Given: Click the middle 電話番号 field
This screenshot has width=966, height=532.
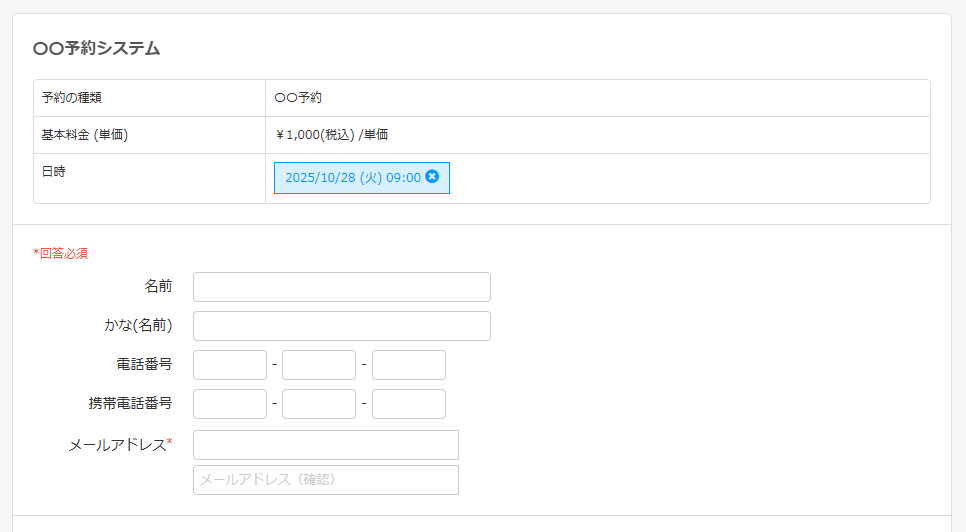Looking at the screenshot, I should pyautogui.click(x=318, y=365).
